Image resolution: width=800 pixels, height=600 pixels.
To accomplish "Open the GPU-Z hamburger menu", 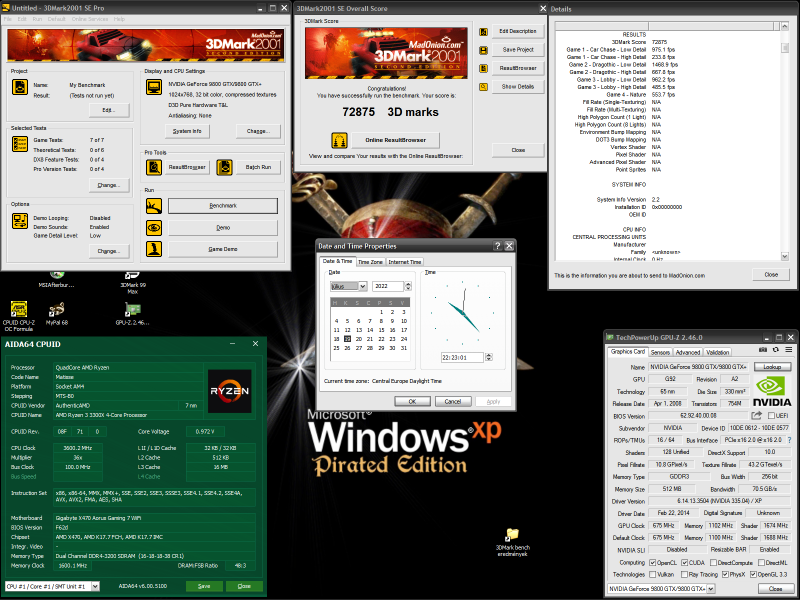I will tap(789, 350).
